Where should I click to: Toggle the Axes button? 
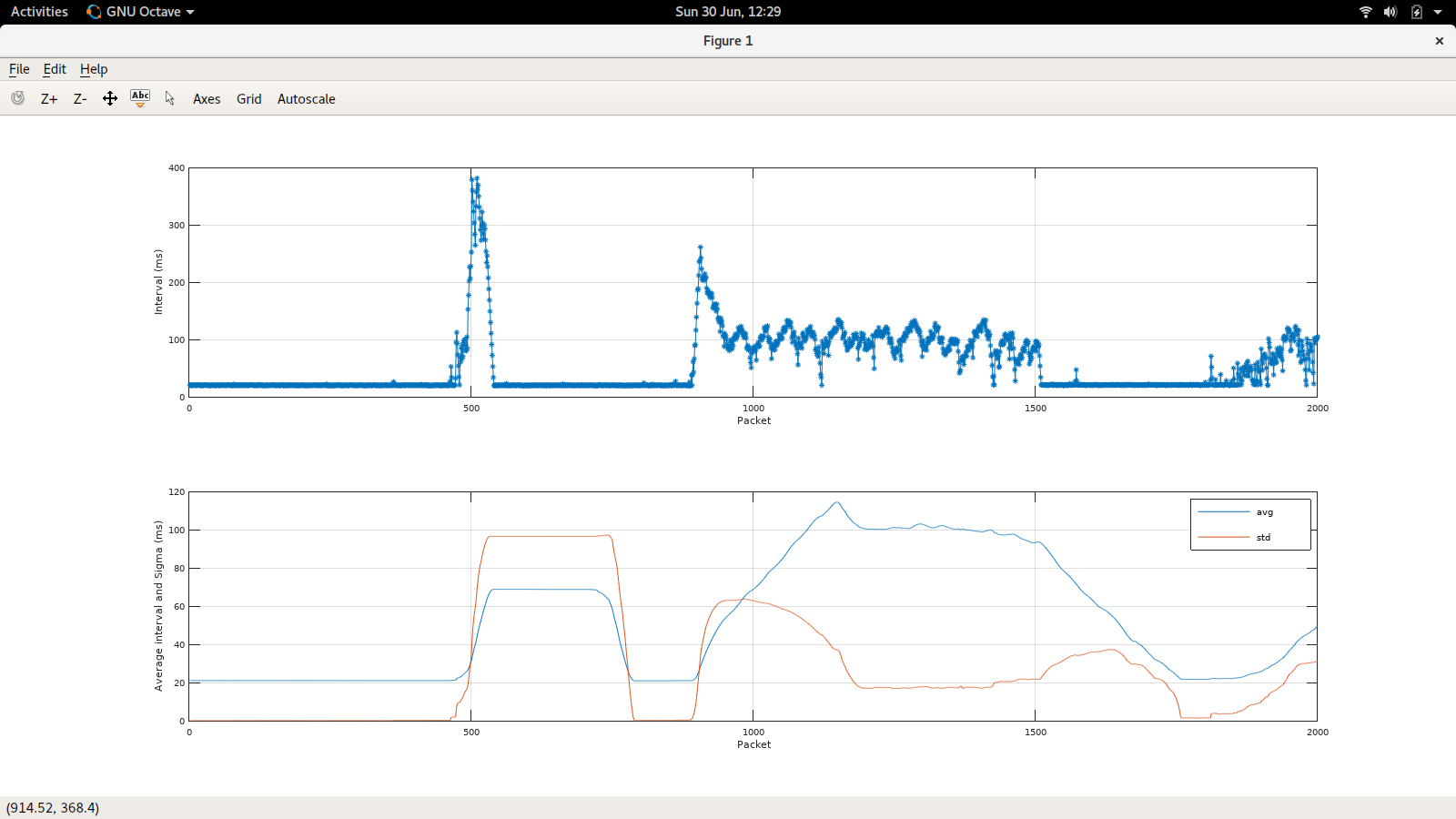click(207, 99)
